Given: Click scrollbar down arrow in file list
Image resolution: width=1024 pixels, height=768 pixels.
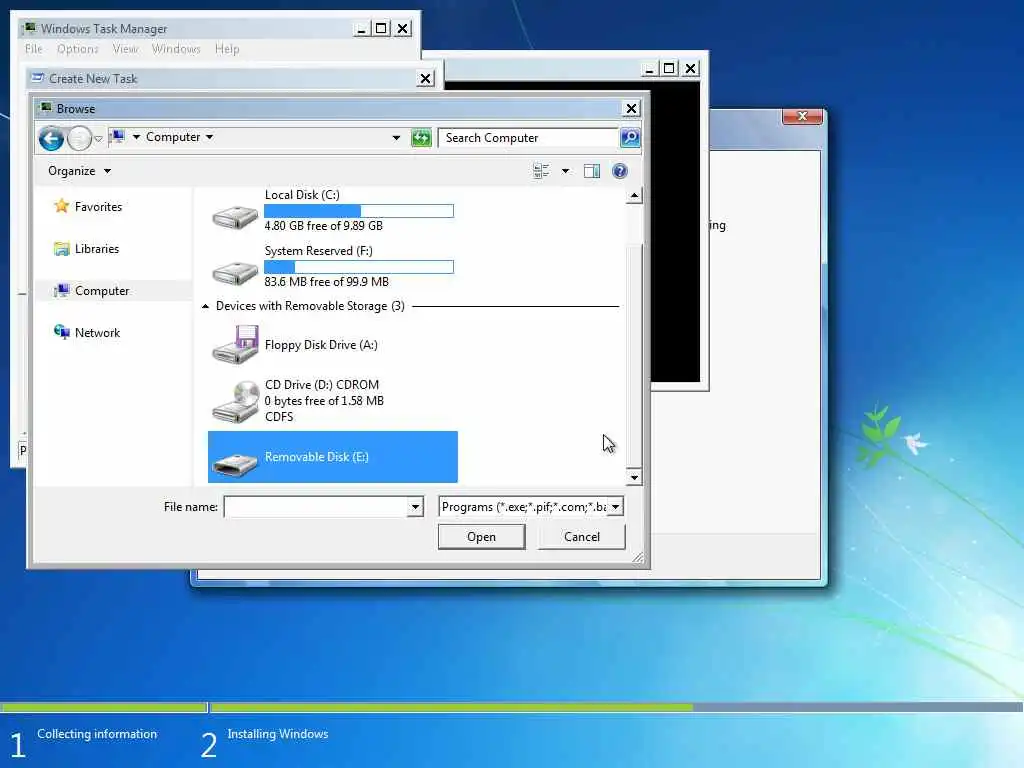Looking at the screenshot, I should (633, 477).
